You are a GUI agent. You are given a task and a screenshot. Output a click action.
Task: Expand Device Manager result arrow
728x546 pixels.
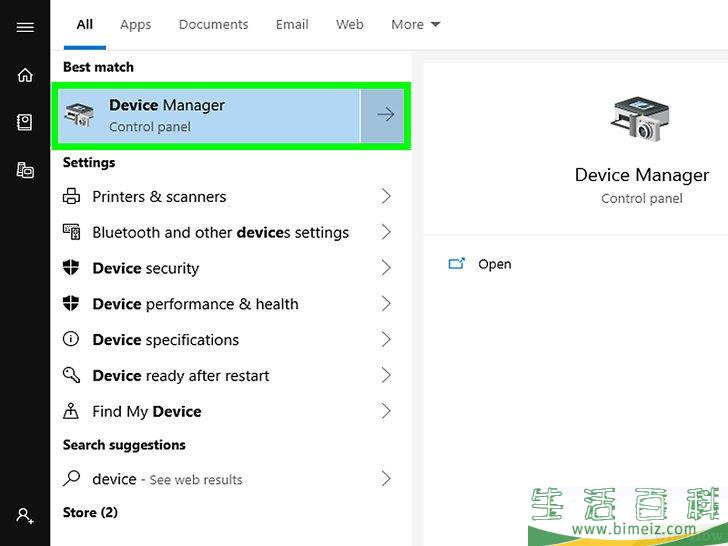385,115
